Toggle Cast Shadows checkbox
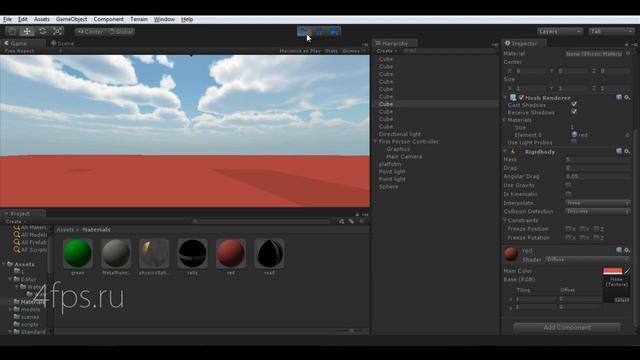This screenshot has height=360, width=640. point(574,104)
